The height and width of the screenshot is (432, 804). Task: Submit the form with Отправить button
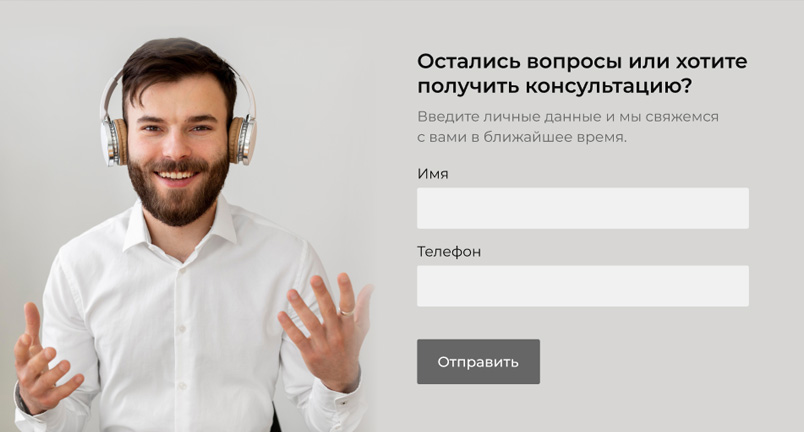point(478,361)
